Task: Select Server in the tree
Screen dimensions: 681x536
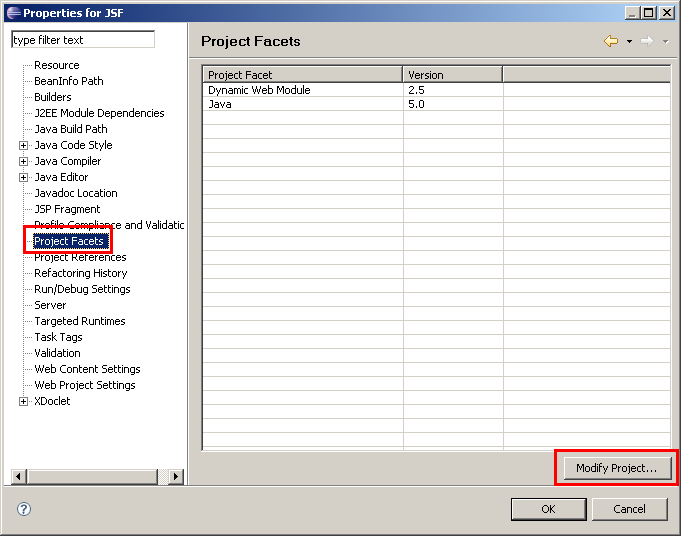Action: click(x=50, y=305)
